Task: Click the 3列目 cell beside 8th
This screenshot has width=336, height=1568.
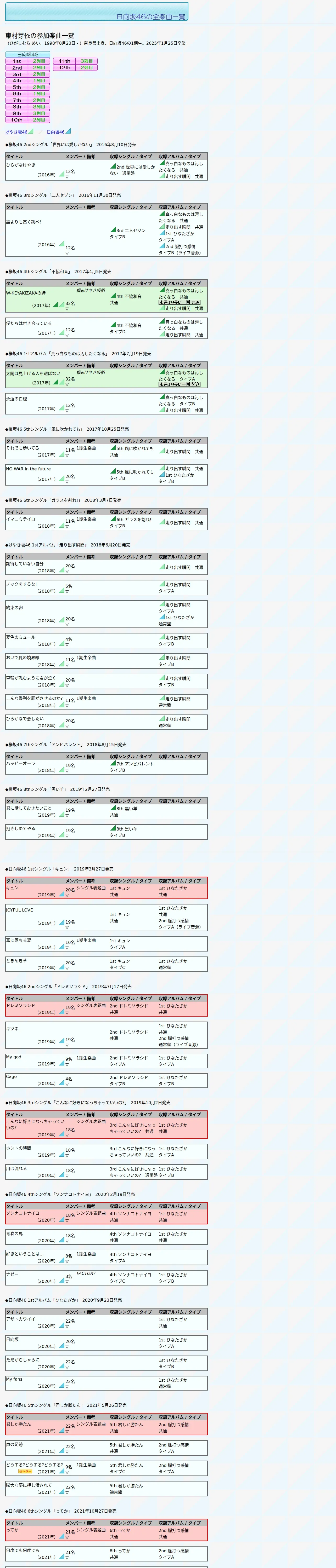Action: click(39, 107)
